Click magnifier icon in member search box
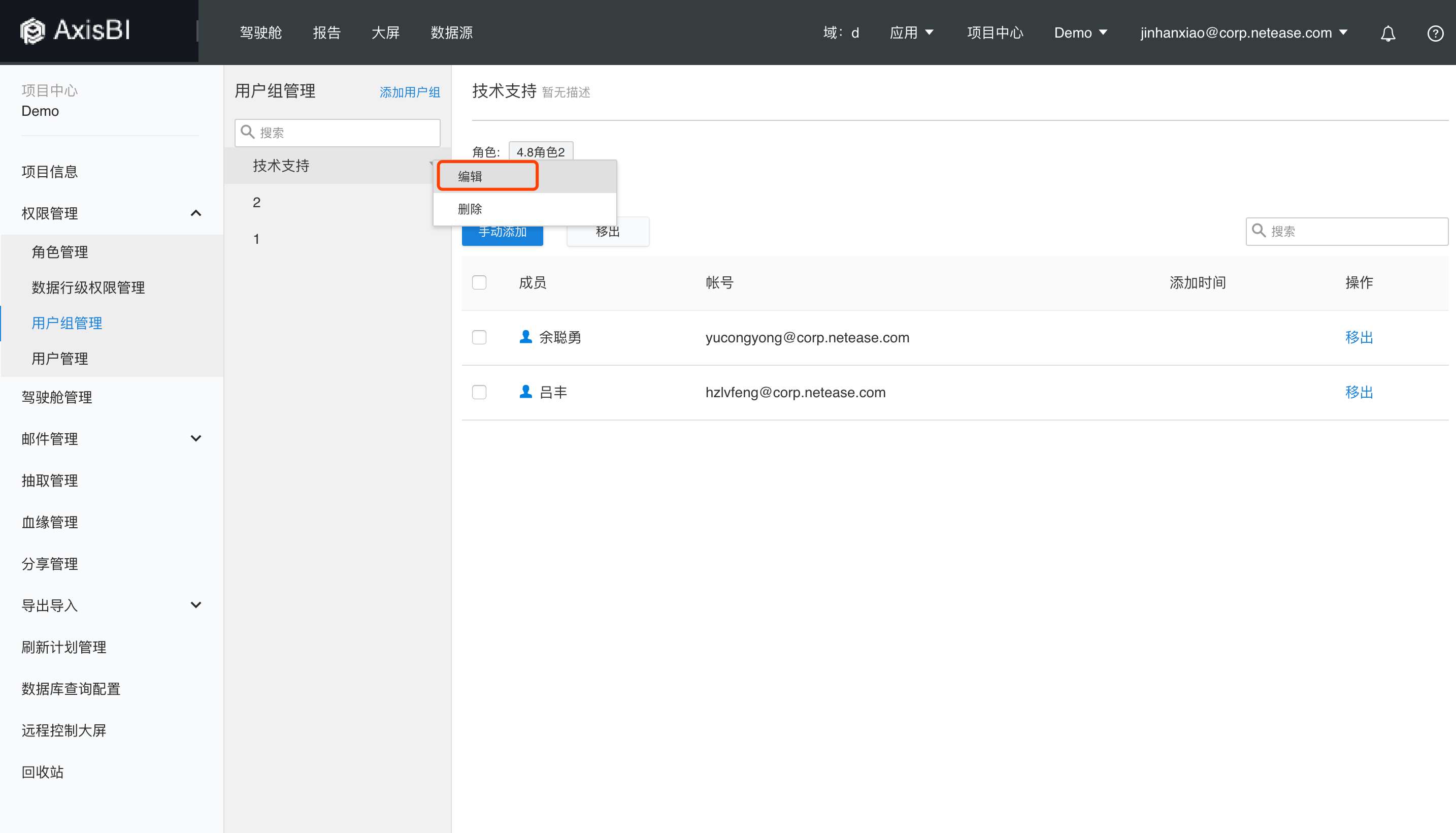This screenshot has width=1456, height=833. tap(1258, 231)
